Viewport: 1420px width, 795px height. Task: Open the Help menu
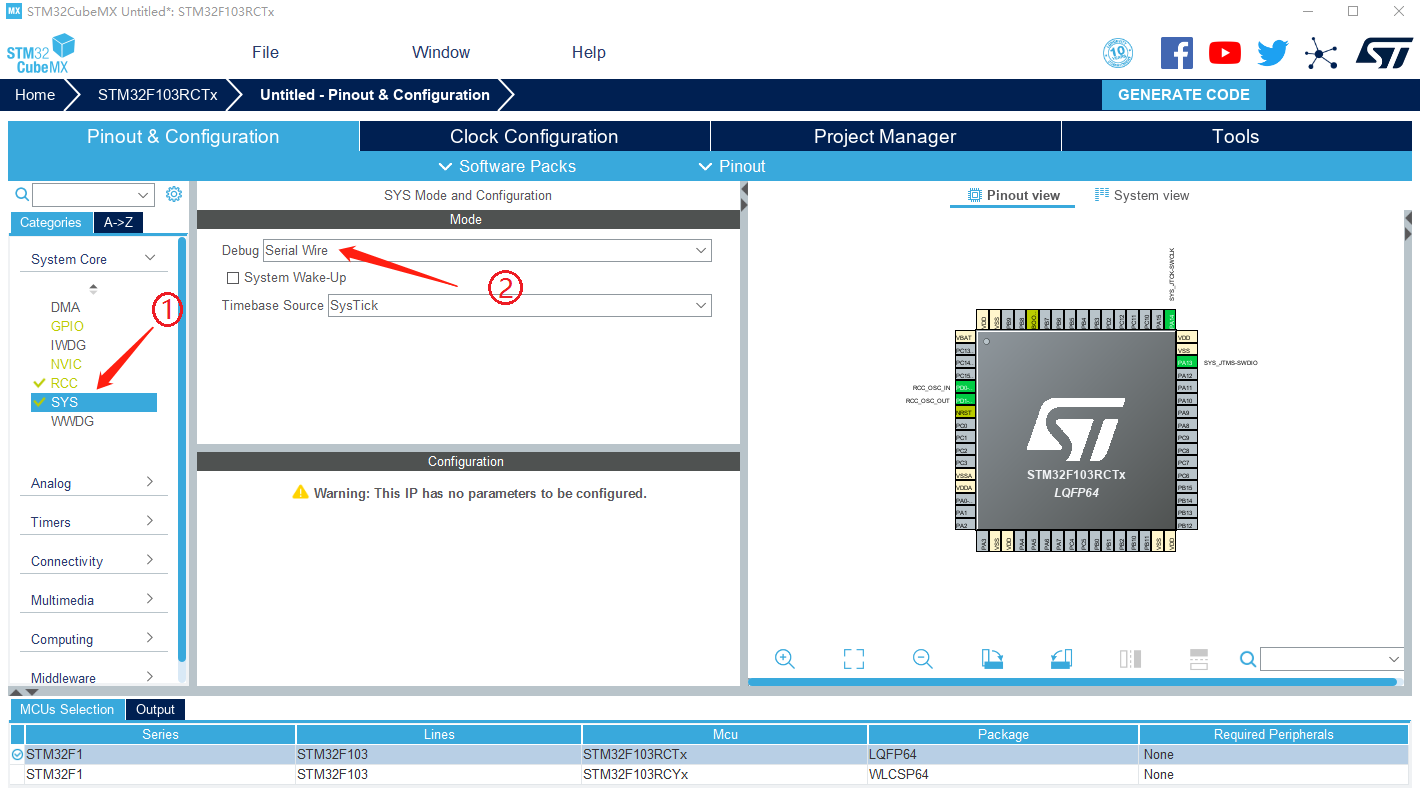coord(589,52)
